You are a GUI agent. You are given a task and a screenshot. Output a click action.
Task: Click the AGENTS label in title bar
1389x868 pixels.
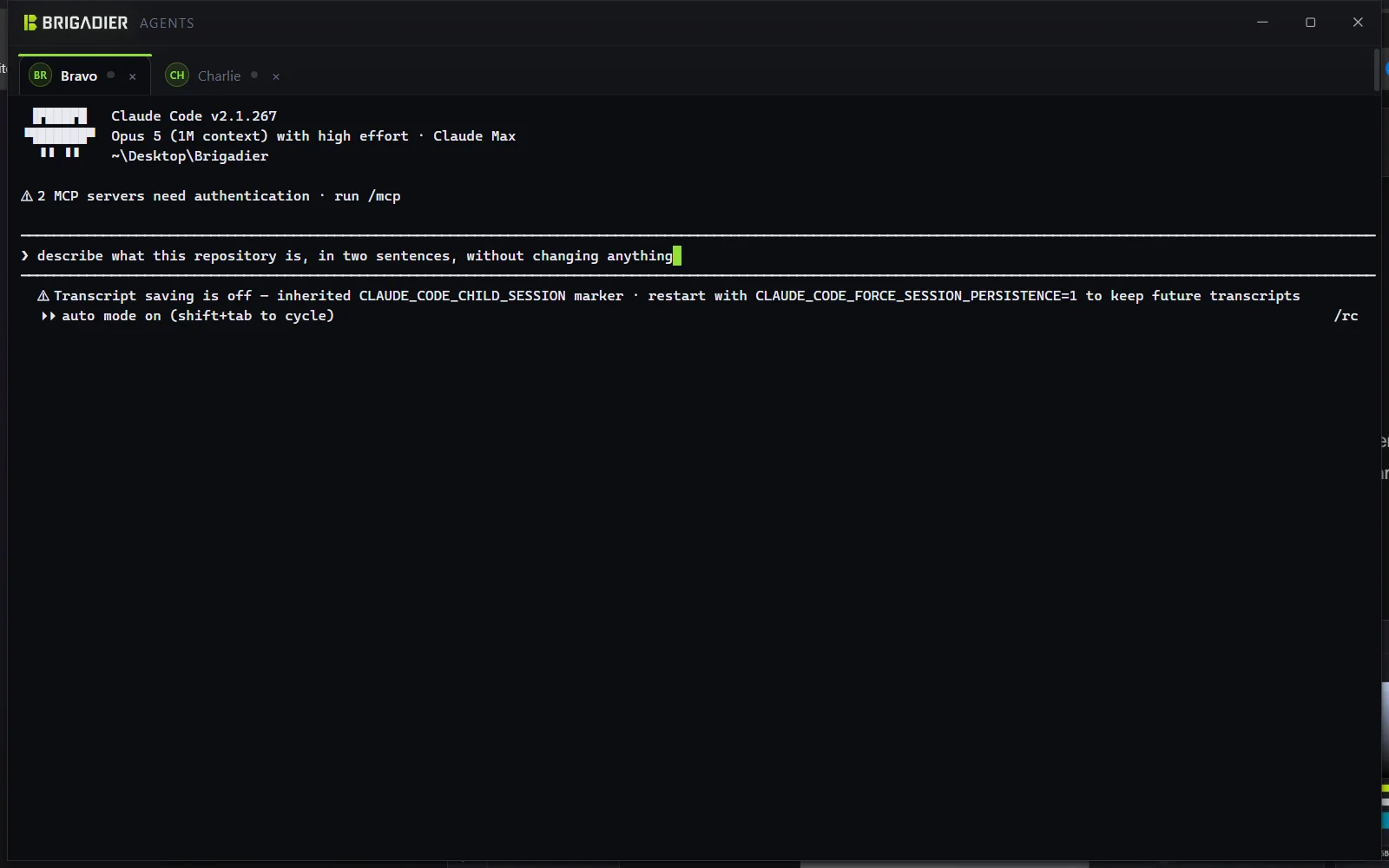[167, 23]
